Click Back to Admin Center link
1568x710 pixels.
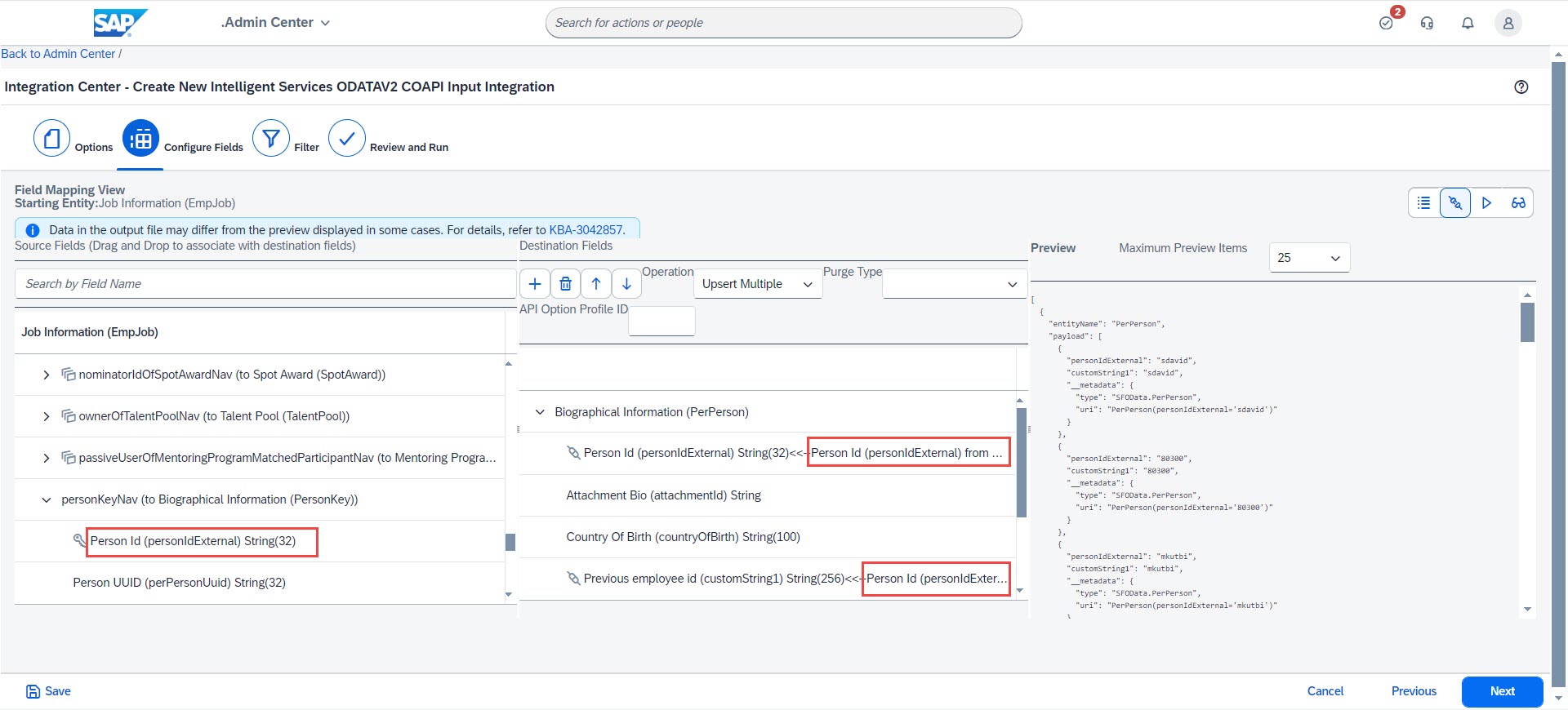(x=58, y=54)
